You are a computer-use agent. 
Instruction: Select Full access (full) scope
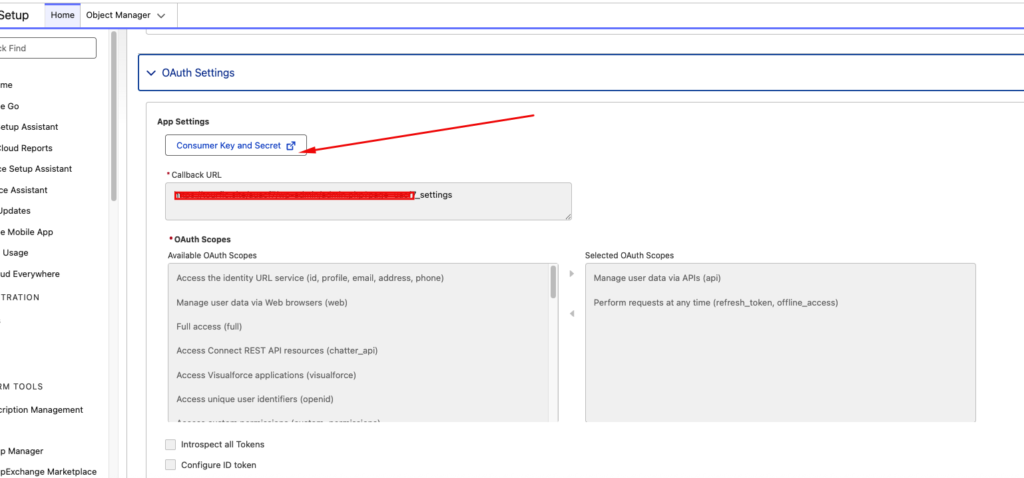tap(209, 326)
